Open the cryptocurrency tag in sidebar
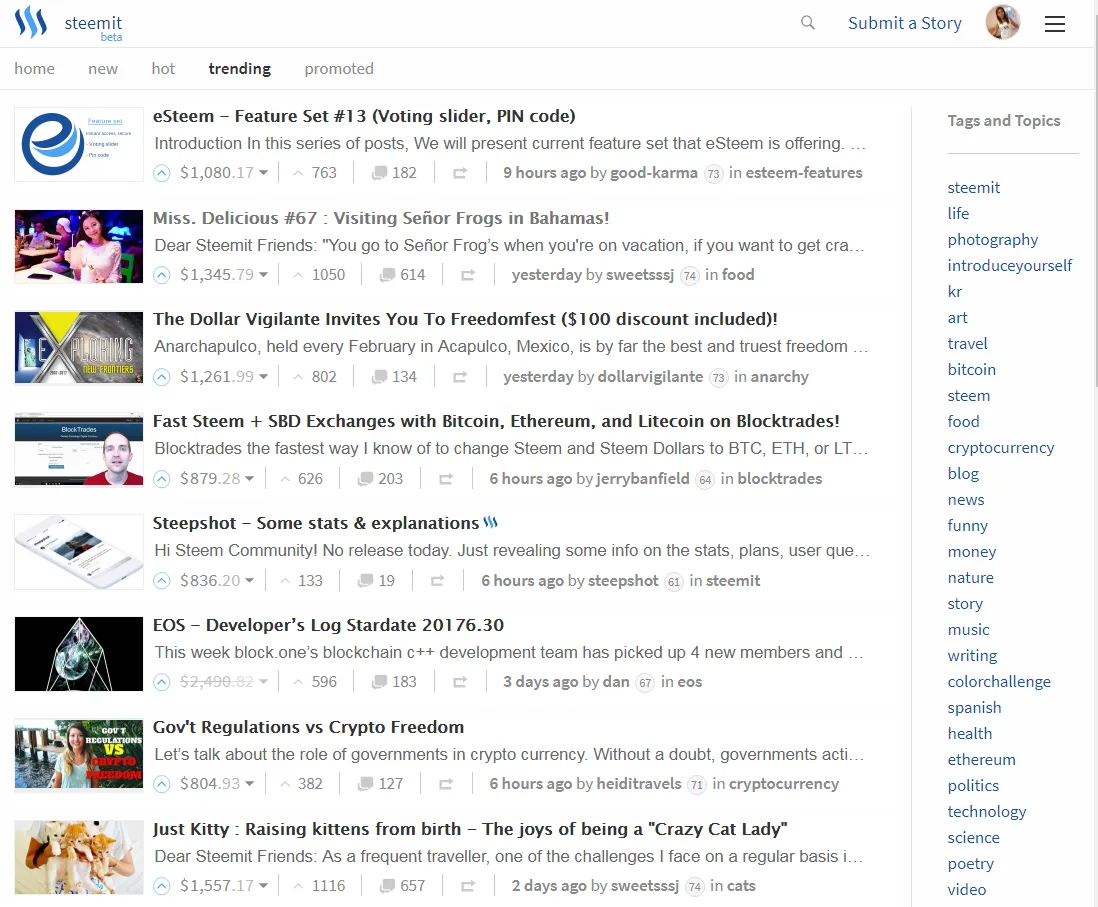 (x=1001, y=448)
